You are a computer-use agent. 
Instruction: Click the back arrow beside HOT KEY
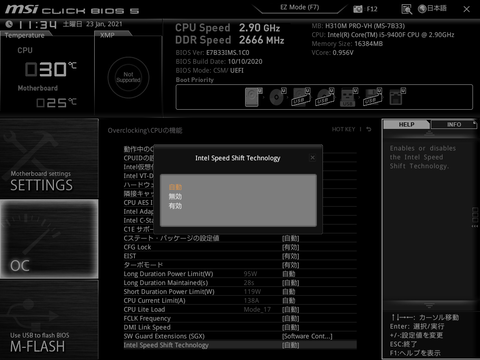click(x=369, y=129)
